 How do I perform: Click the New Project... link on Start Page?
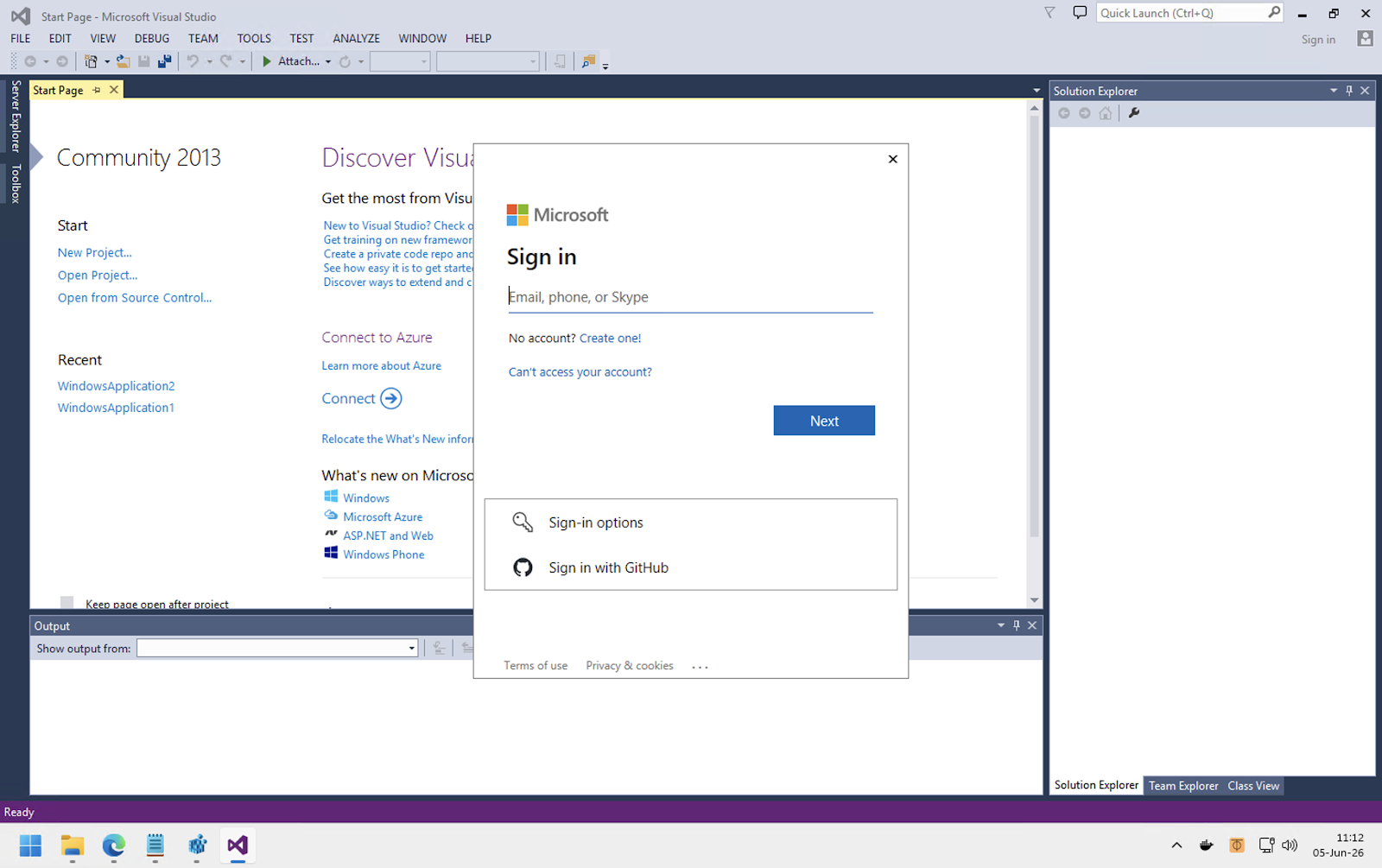(x=95, y=253)
